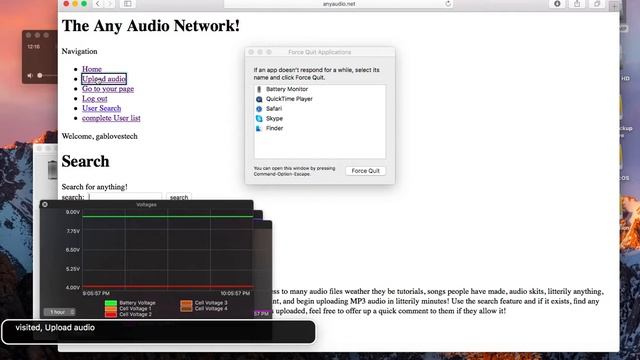Screen dimensions: 640x360
Task: Select Battery Monitor in Force Quit list
Action: (x=320, y=89)
